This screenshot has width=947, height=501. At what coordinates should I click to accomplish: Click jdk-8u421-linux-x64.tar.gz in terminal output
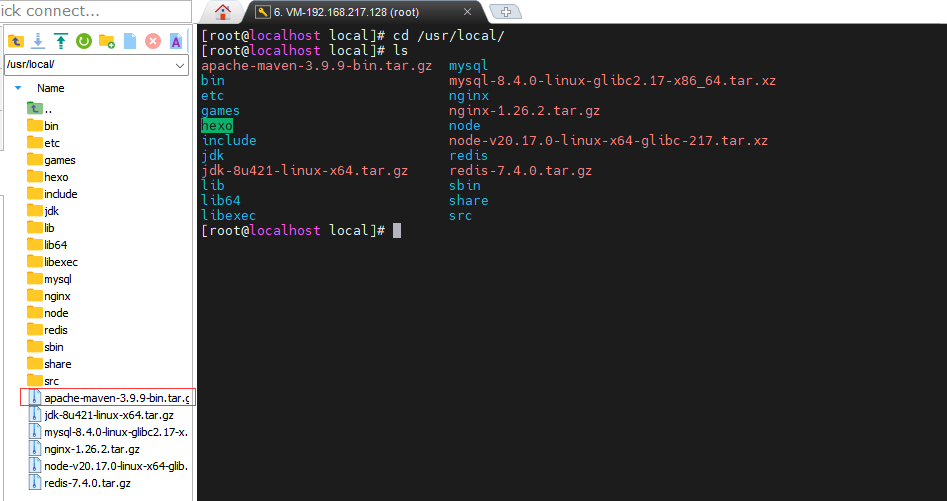(304, 171)
